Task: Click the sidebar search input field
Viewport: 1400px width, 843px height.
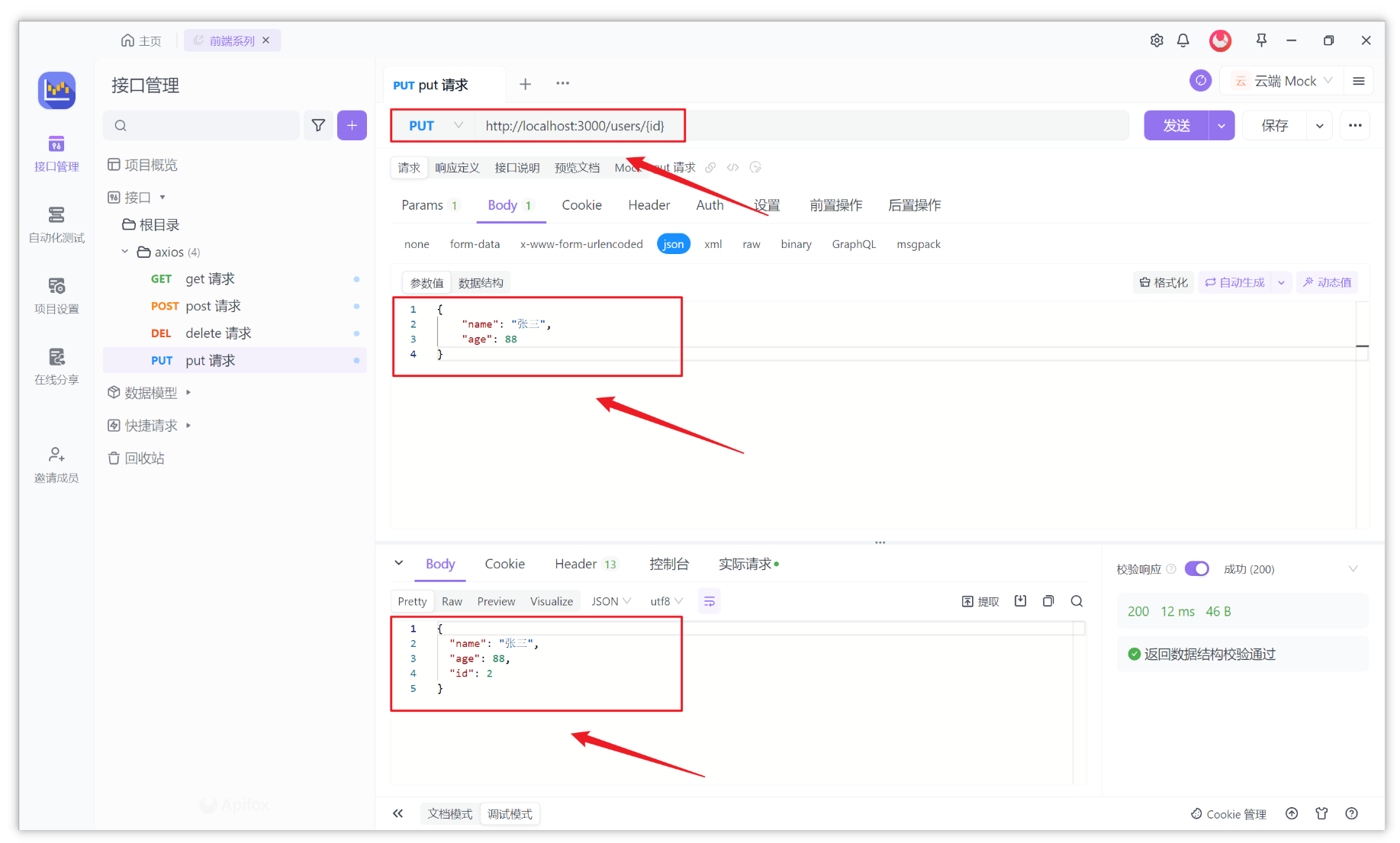Action: (x=201, y=125)
